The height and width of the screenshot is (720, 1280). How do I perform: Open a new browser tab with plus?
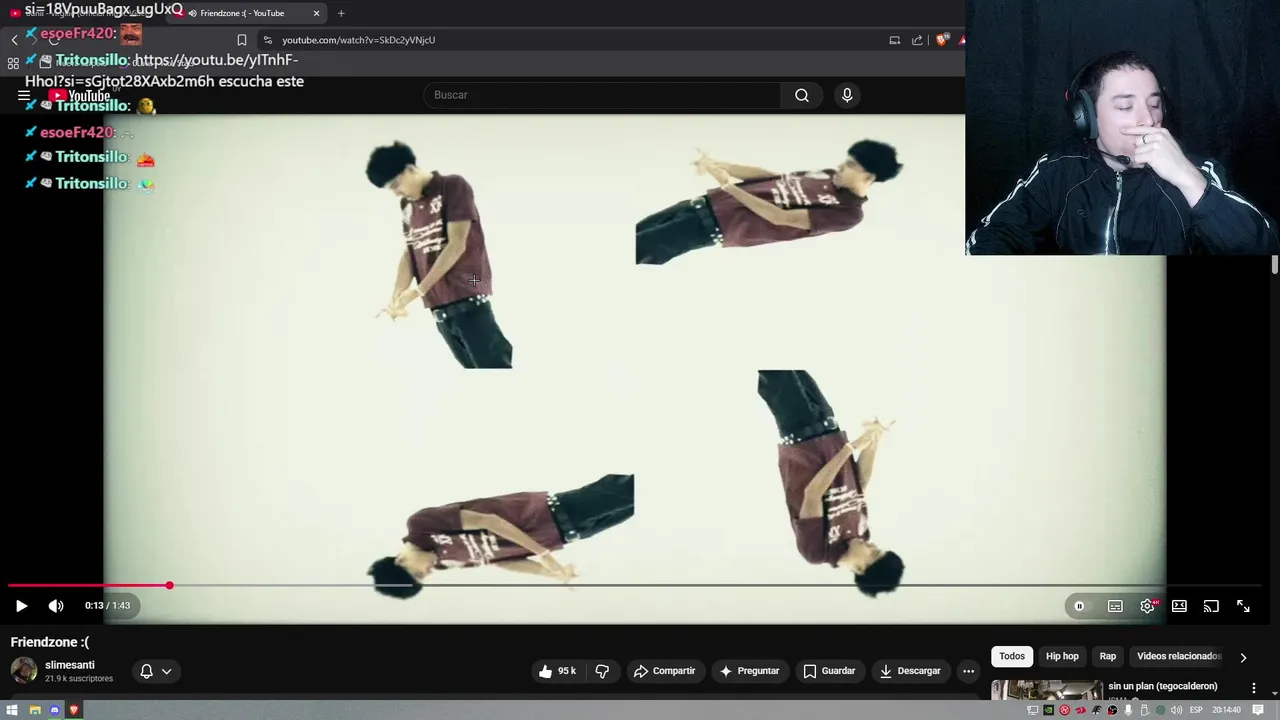tap(341, 13)
